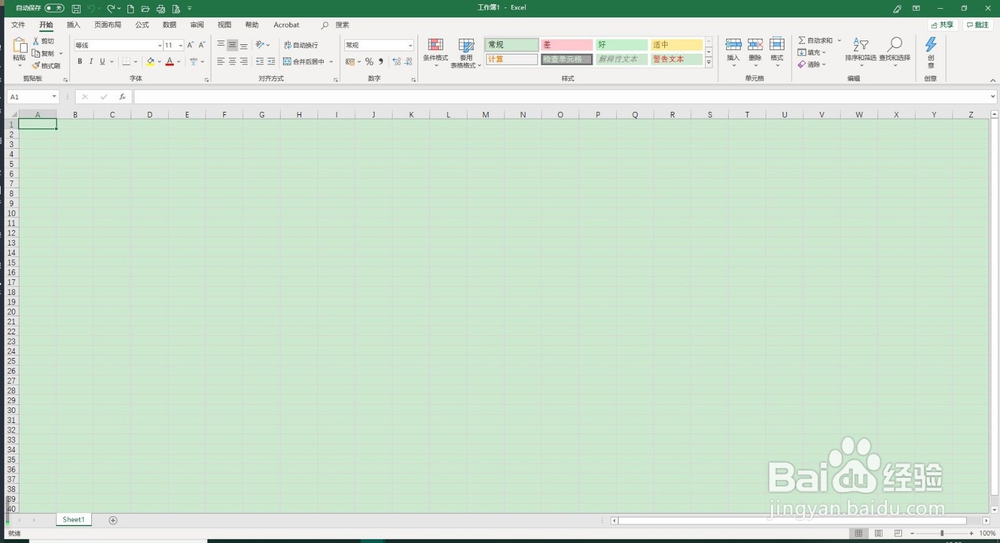The image size is (1000, 543).
Task: Open 排序和筛选 (Sort & Filter) menu
Action: [x=860, y=51]
